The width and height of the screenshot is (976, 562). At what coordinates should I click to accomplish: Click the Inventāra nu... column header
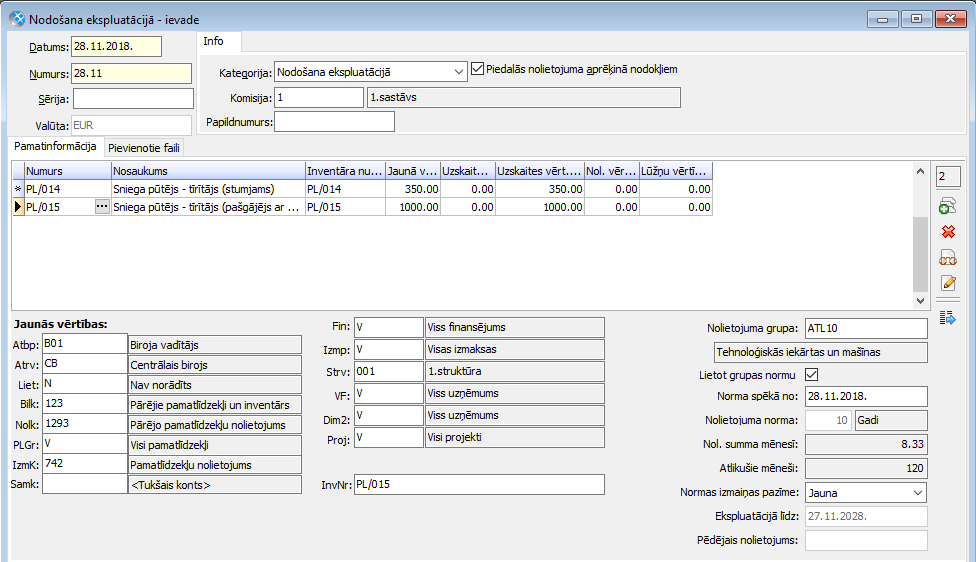point(345,171)
